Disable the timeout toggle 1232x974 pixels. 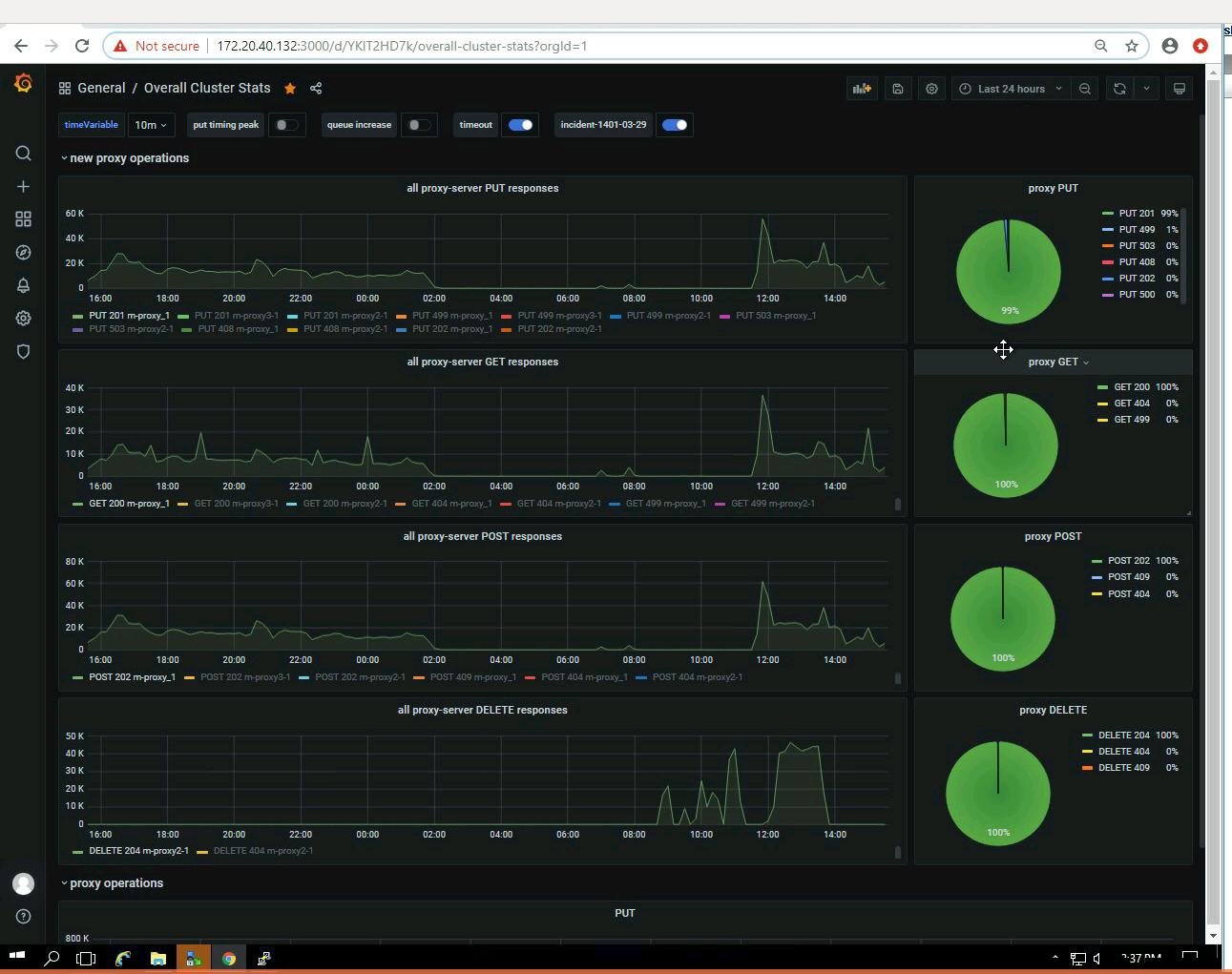520,125
